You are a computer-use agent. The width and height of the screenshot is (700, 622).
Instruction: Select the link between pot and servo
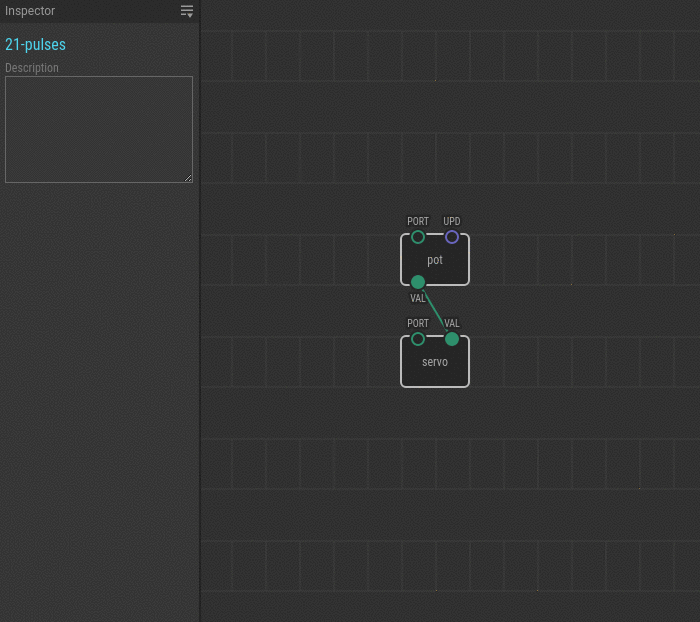[x=435, y=311]
